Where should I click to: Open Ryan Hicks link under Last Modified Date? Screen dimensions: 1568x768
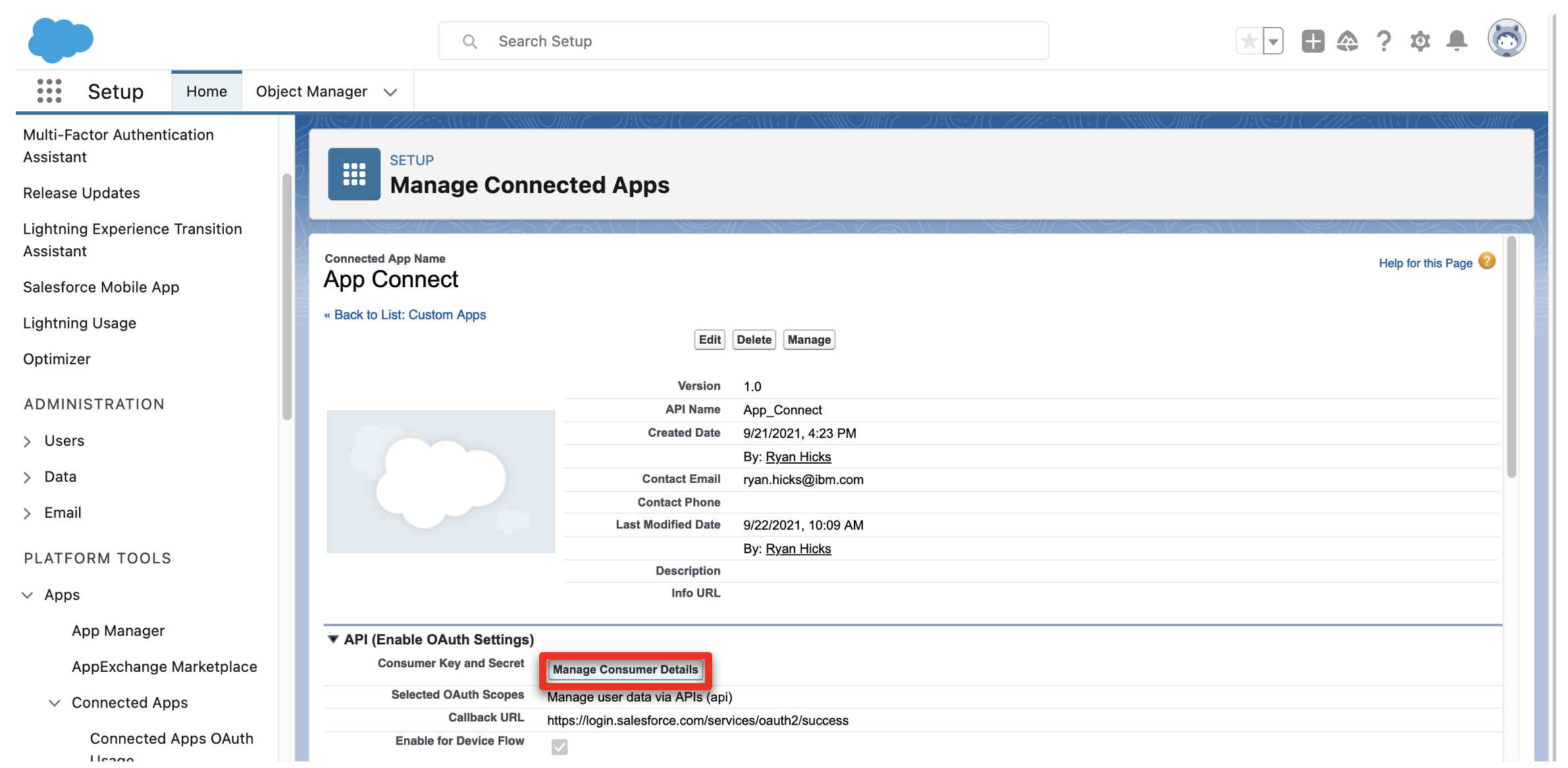(798, 549)
